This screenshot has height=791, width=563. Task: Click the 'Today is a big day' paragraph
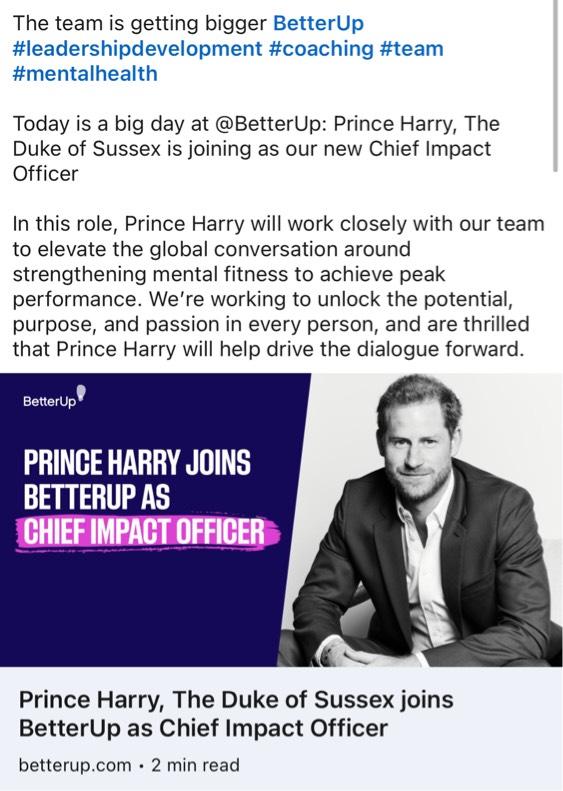[x=256, y=149]
